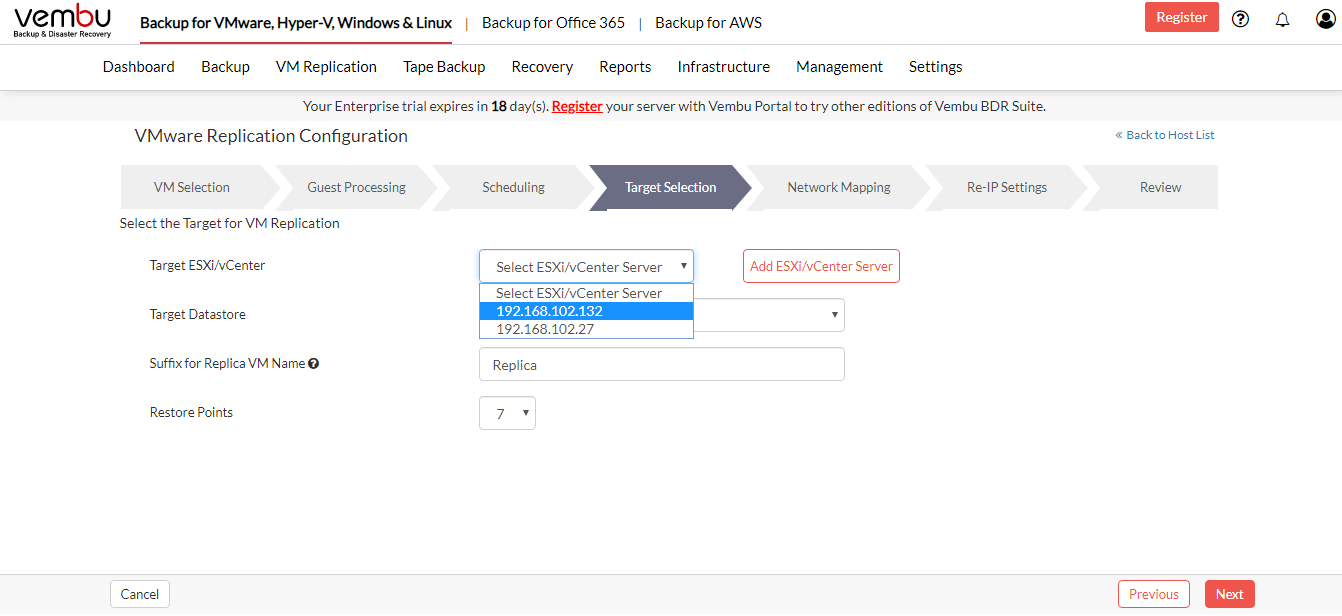Open the Management menu

pyautogui.click(x=839, y=67)
